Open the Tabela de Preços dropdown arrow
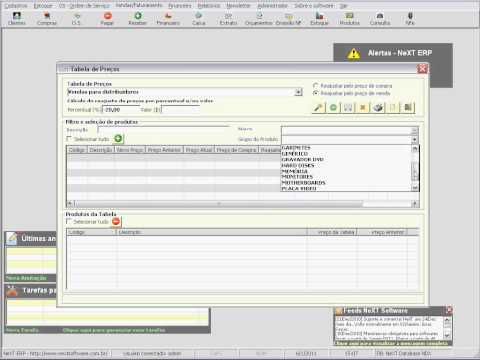The height and width of the screenshot is (360, 480). click(299, 92)
